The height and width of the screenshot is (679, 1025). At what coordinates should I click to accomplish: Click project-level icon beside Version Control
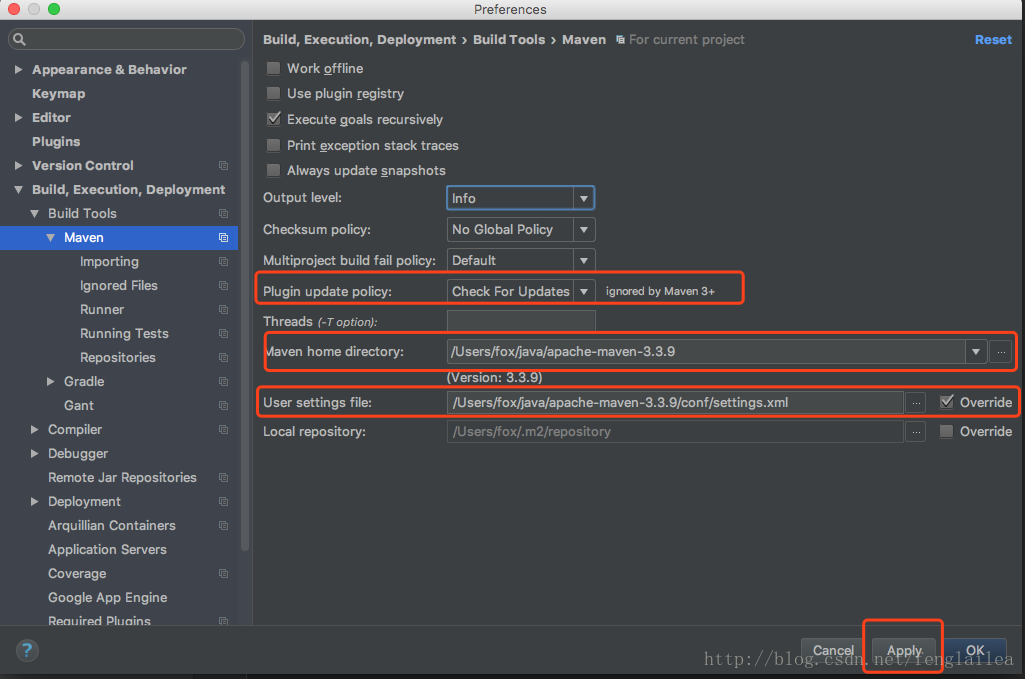pos(224,165)
